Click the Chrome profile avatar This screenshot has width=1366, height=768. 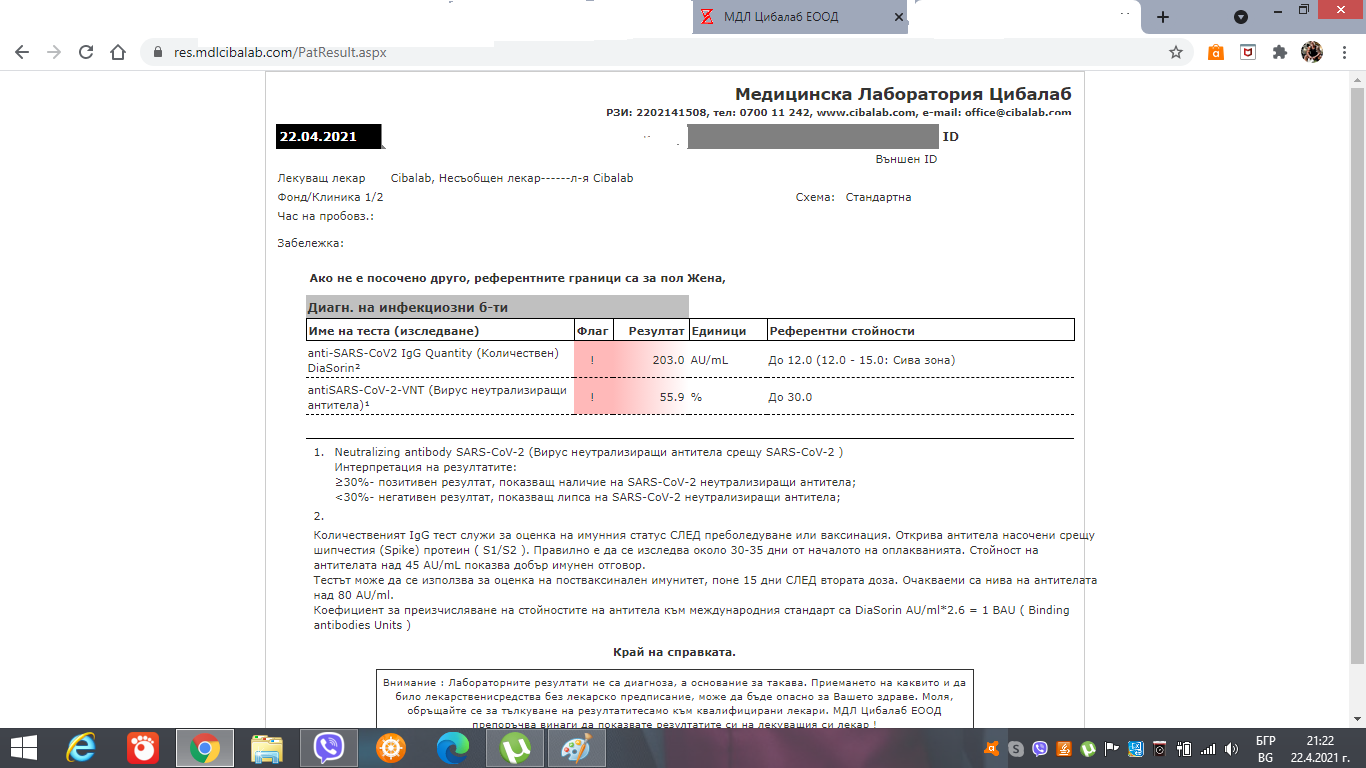click(1311, 53)
